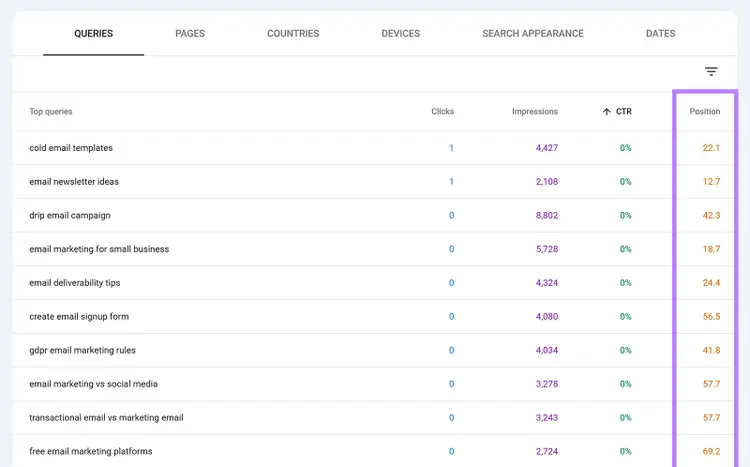The width and height of the screenshot is (750, 467).
Task: Select the 'free email marketing platforms' query
Action: click(91, 451)
